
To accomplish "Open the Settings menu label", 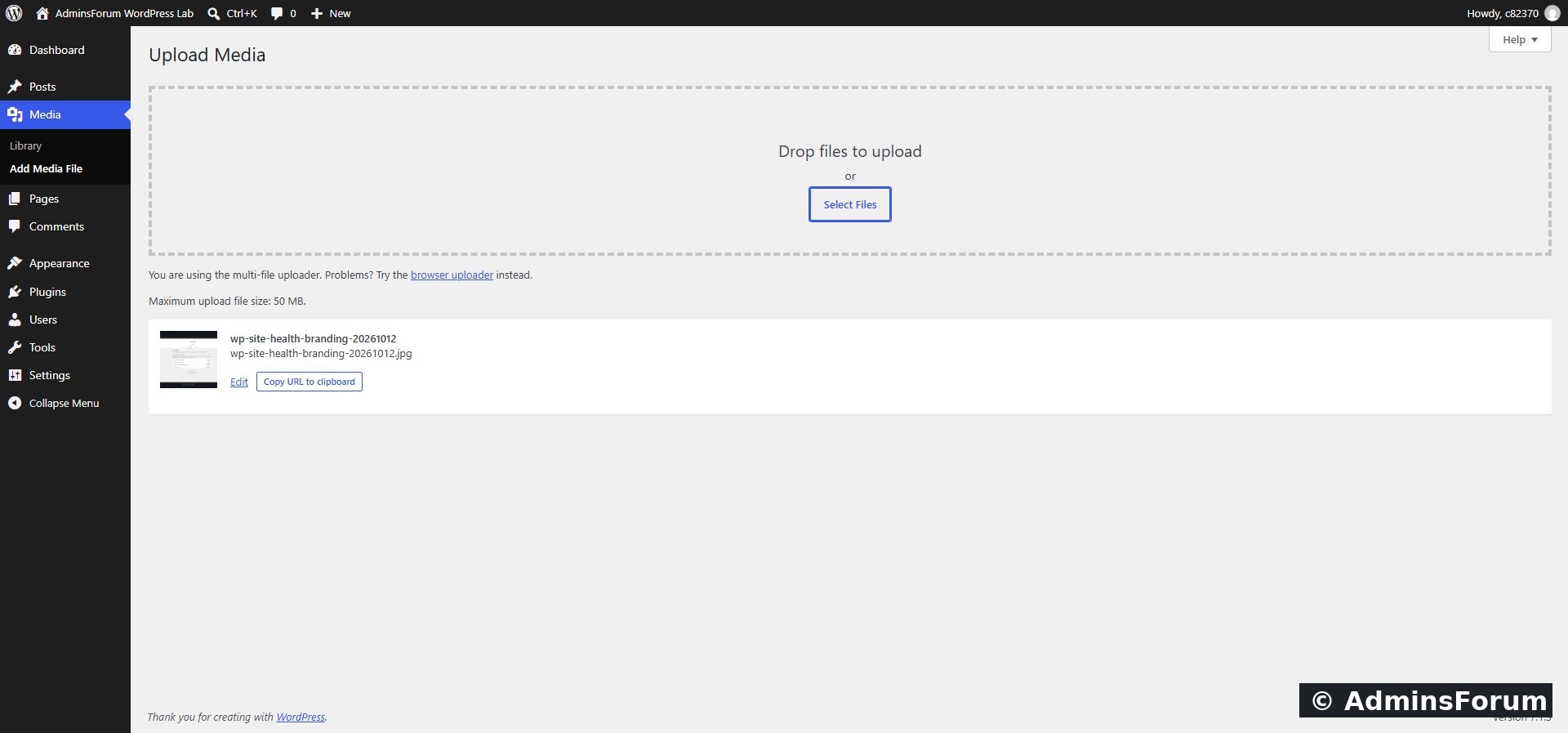I will (x=50, y=375).
